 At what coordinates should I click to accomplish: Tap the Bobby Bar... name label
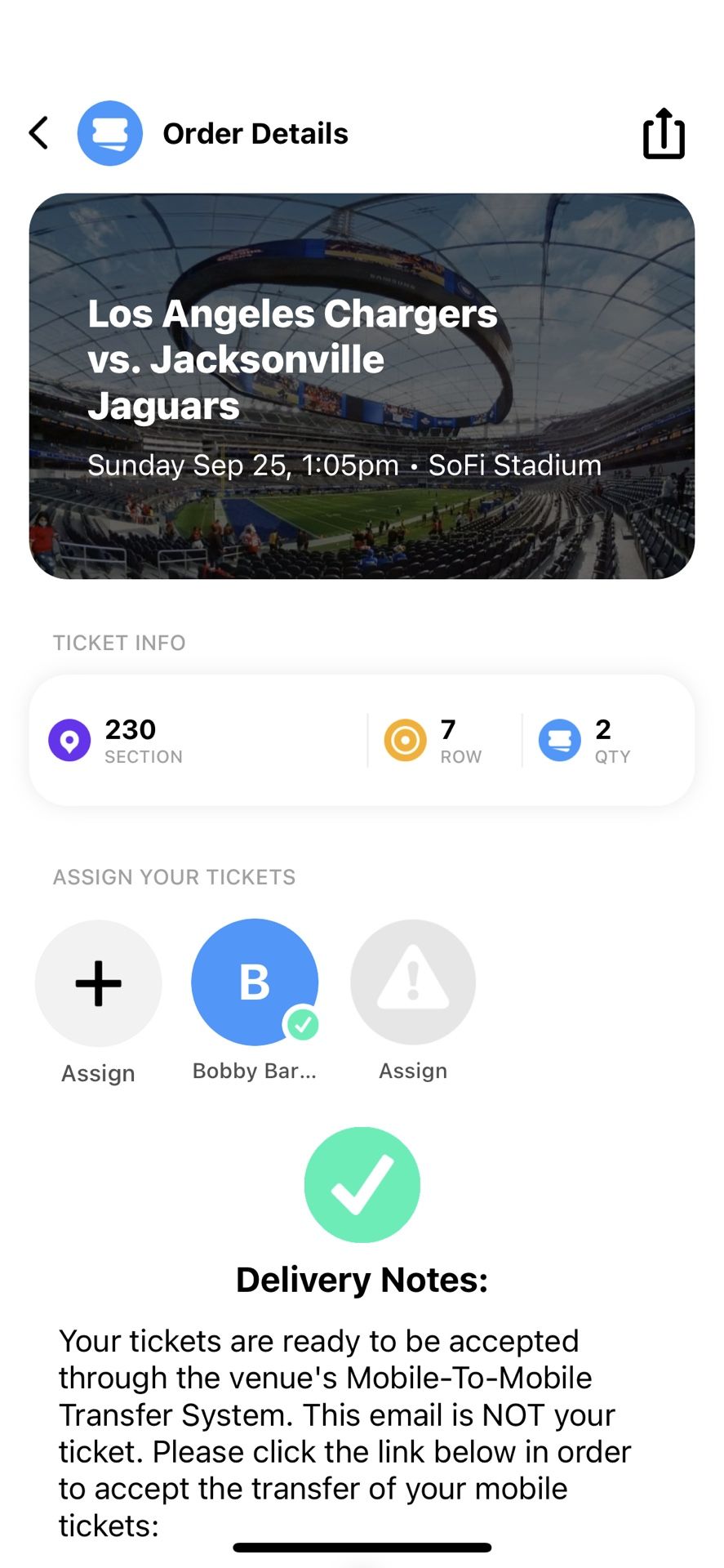(x=254, y=1071)
